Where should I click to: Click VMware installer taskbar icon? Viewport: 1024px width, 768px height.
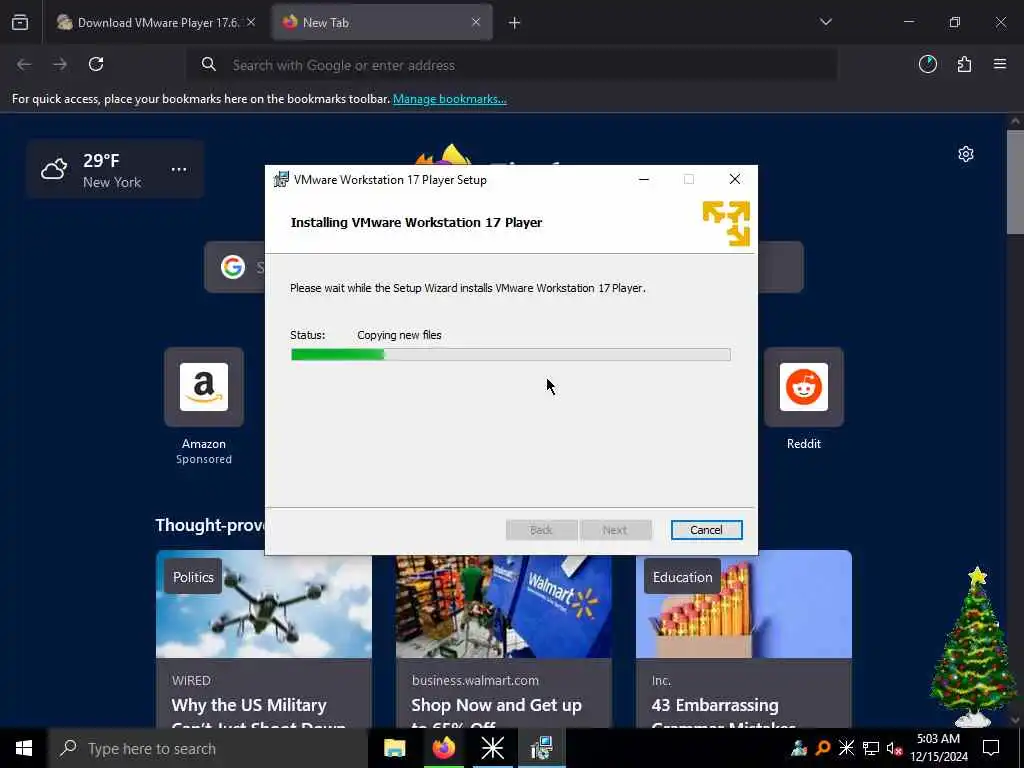(x=541, y=748)
